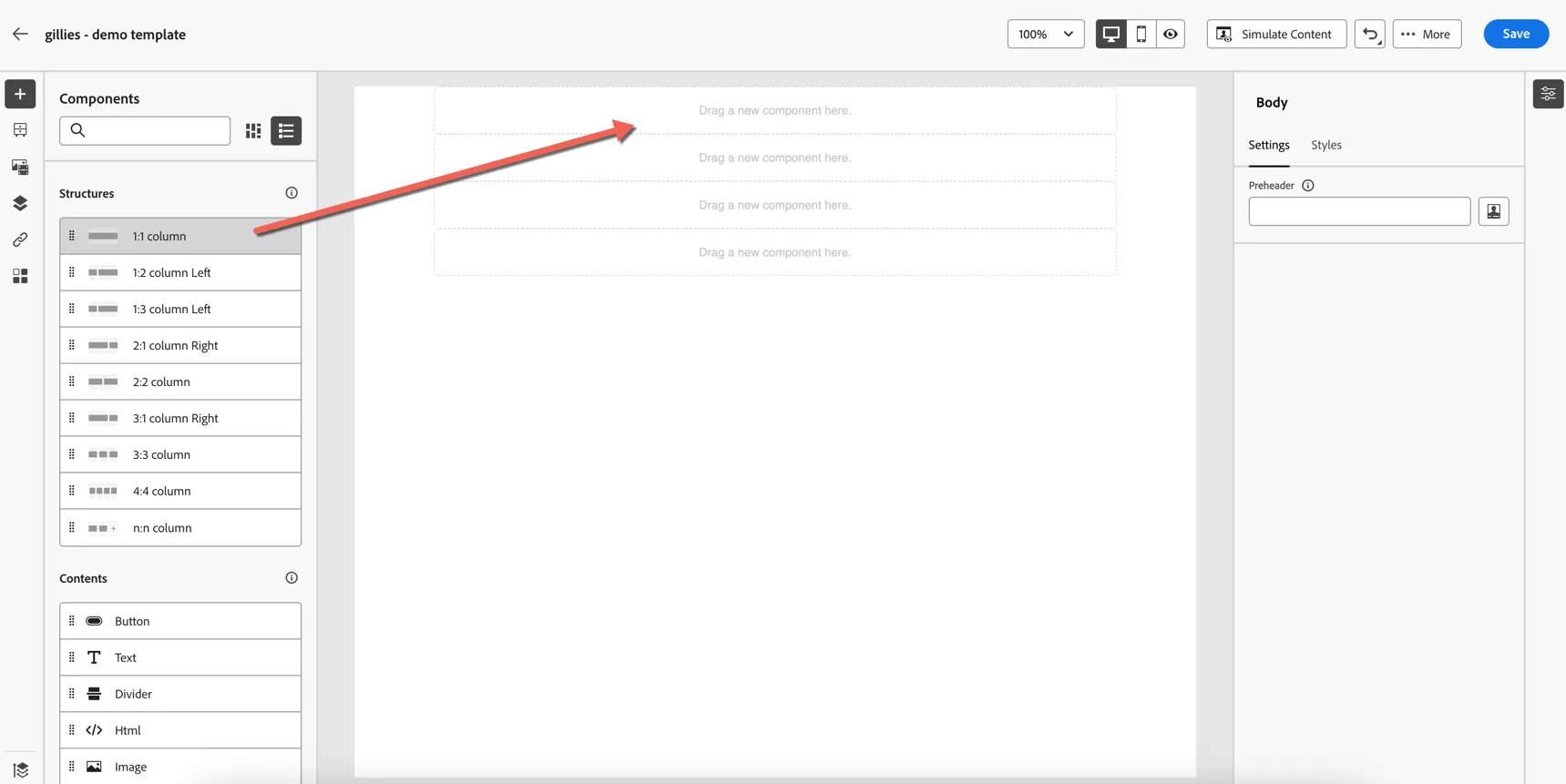Image resolution: width=1566 pixels, height=784 pixels.
Task: Click the blue Save button
Action: (x=1517, y=34)
